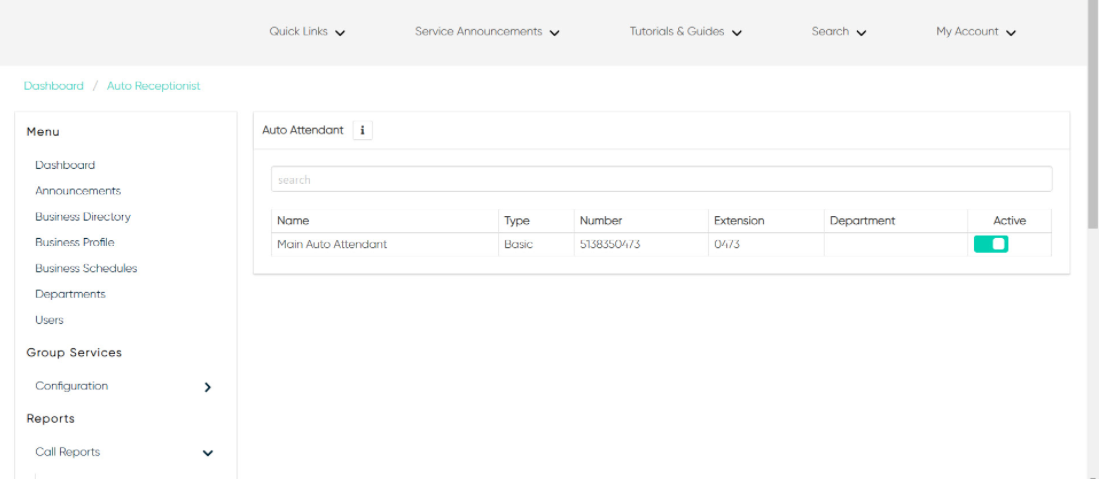Image resolution: width=1100 pixels, height=479 pixels.
Task: Open the My Account dropdown
Action: tap(976, 32)
